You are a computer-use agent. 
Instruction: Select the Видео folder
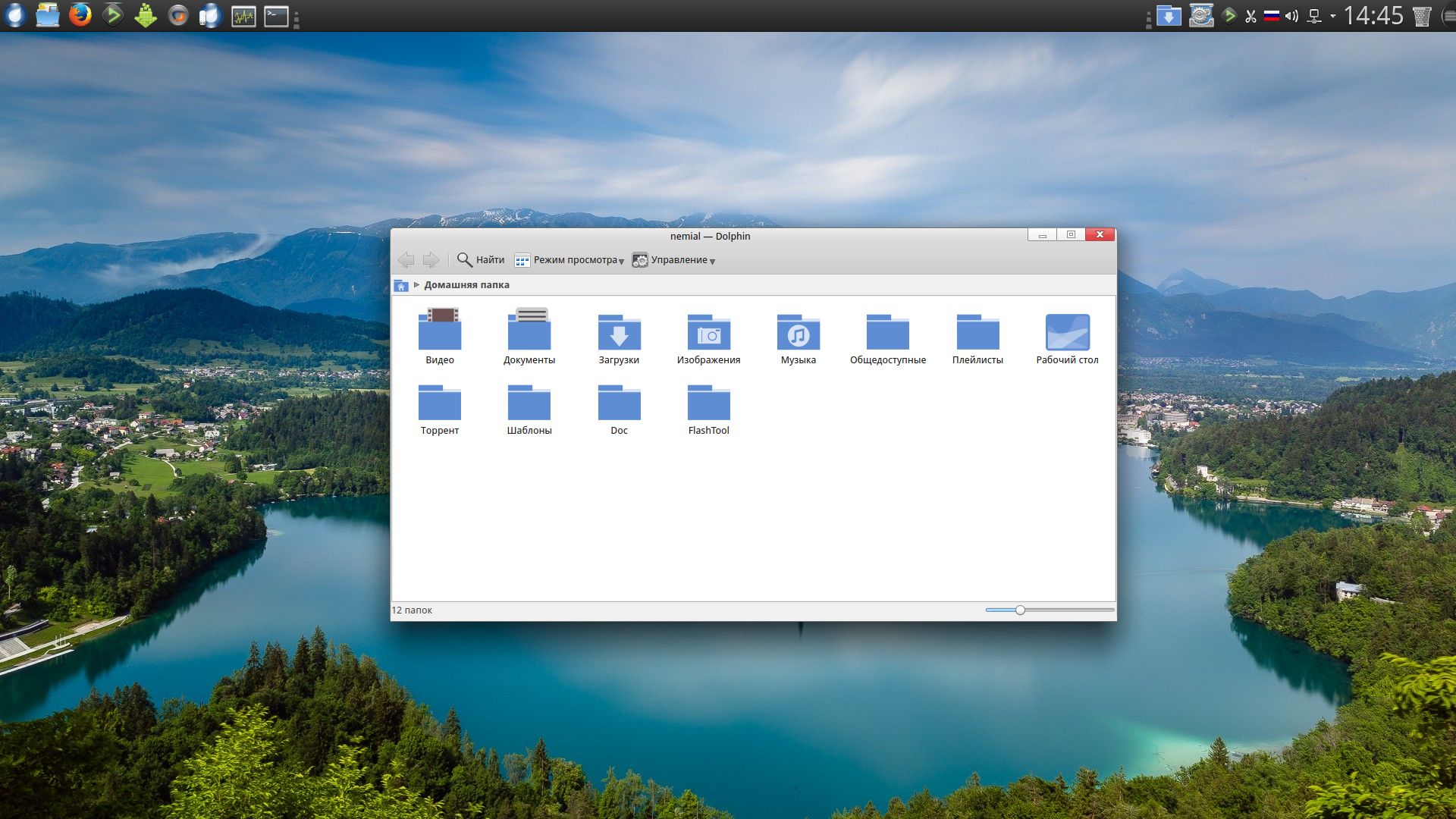point(440,336)
